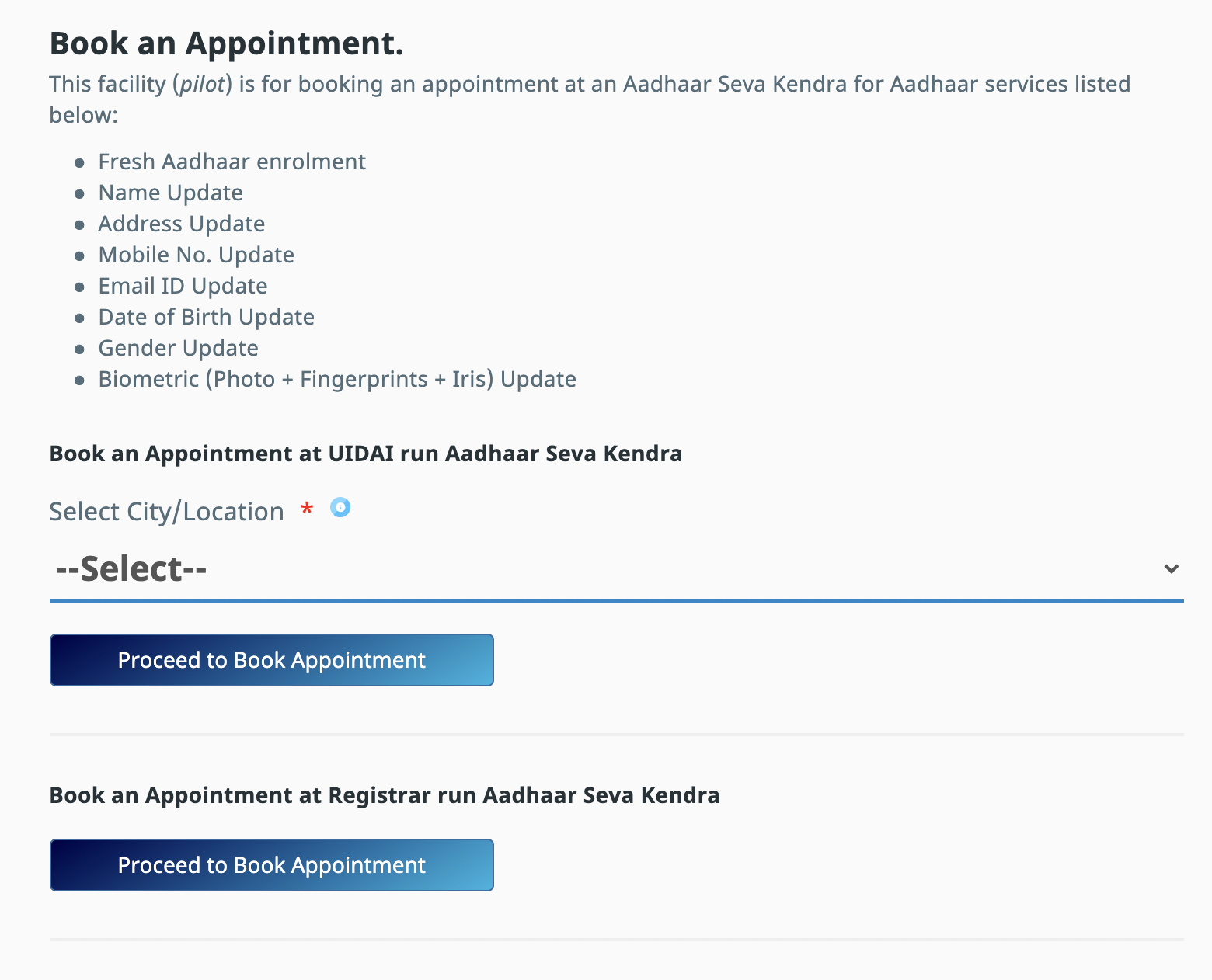The width and height of the screenshot is (1212, 980).
Task: Click the 'Gender Update' list item
Action: point(178,348)
